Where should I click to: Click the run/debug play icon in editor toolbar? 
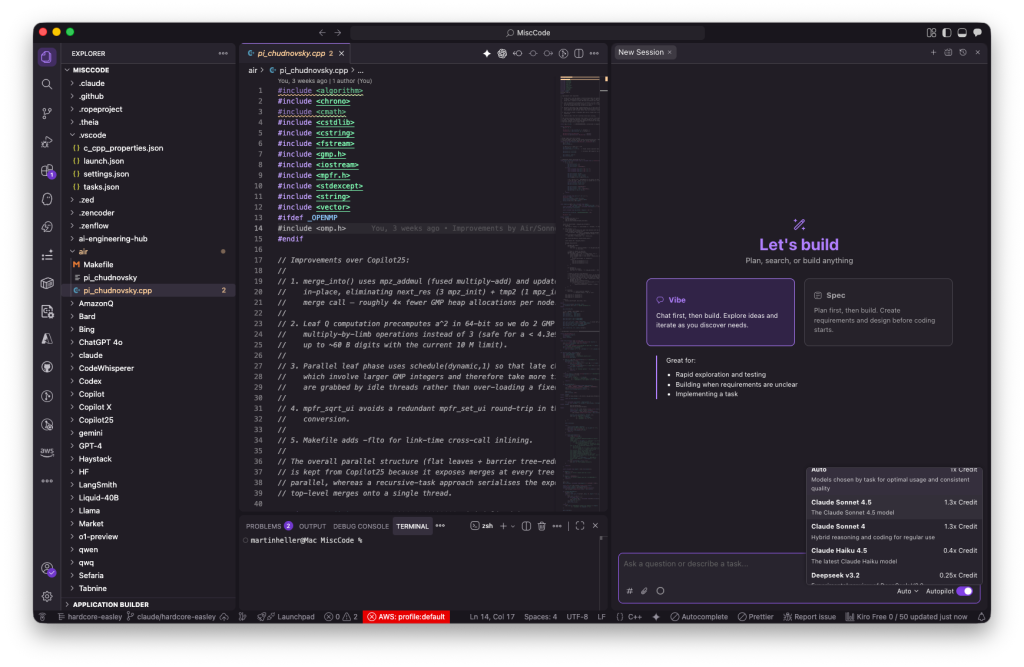[563, 54]
